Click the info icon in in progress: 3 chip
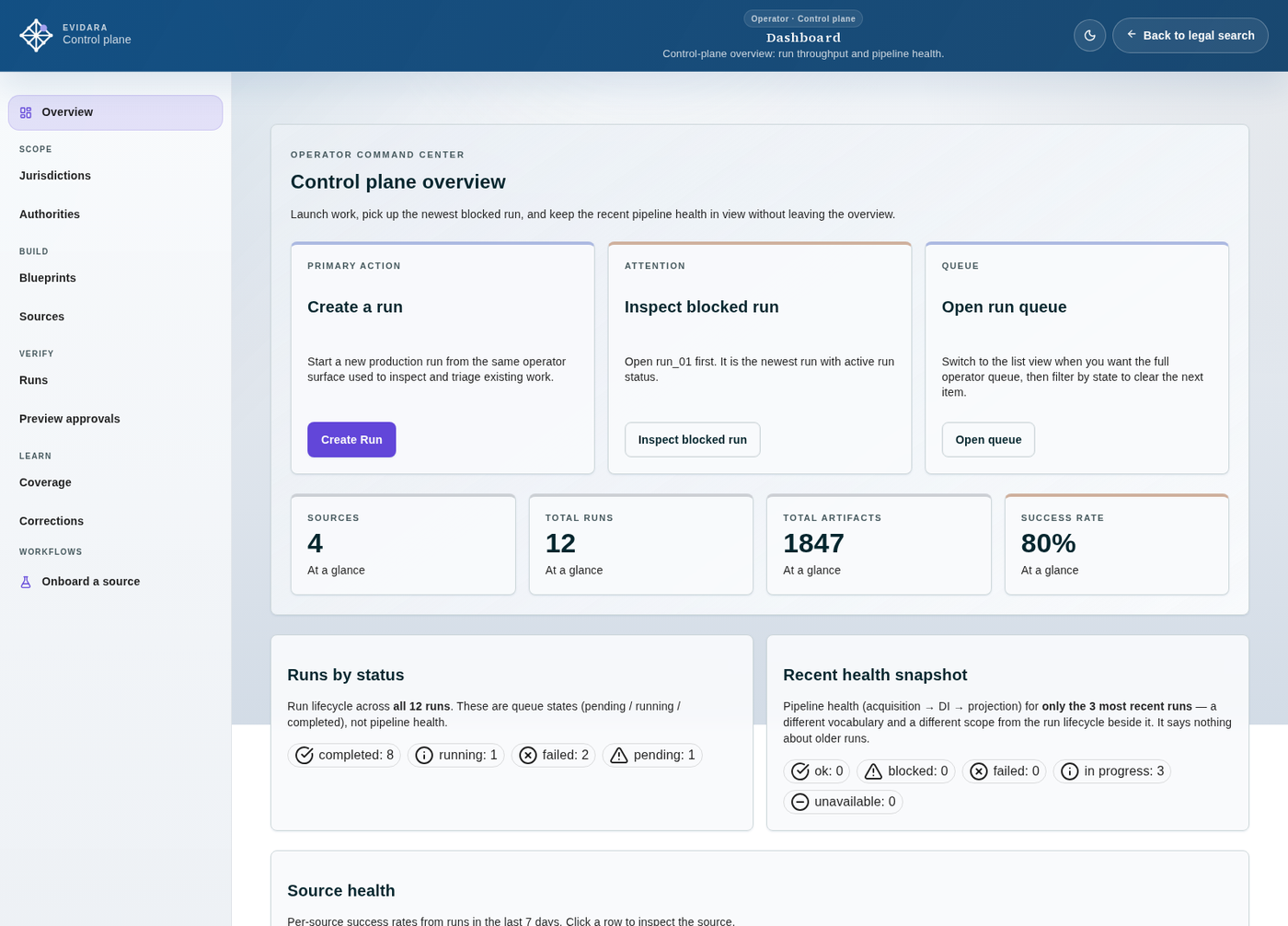The height and width of the screenshot is (926, 1288). click(x=1070, y=771)
